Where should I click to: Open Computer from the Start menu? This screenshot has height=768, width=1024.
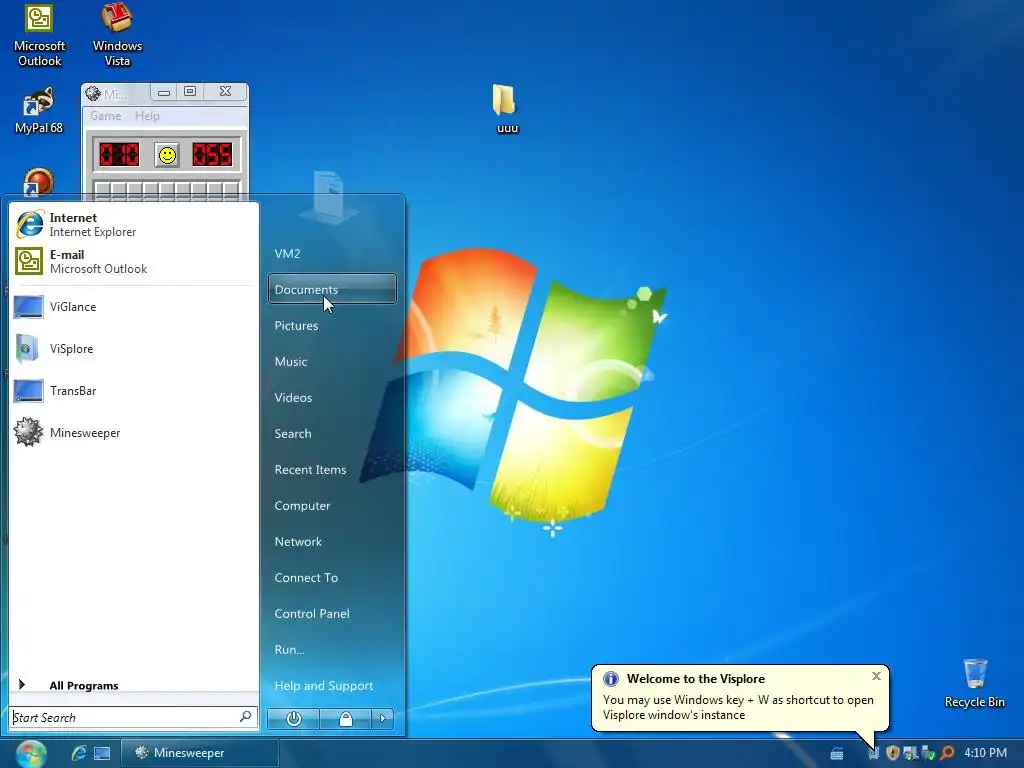[332, 505]
